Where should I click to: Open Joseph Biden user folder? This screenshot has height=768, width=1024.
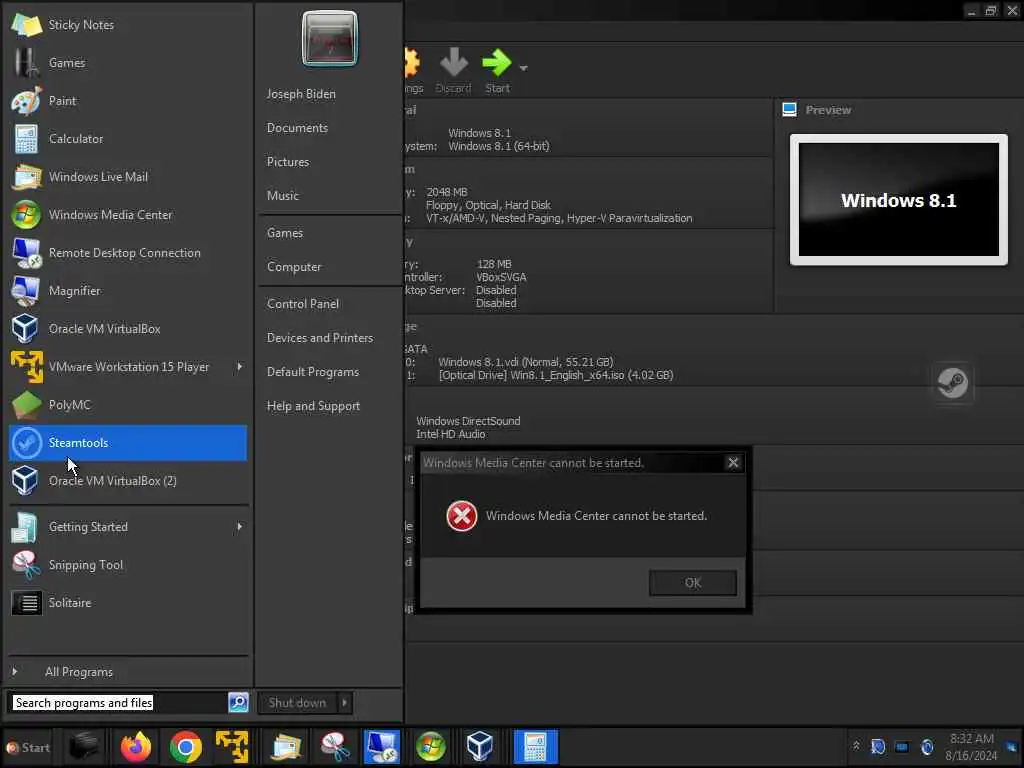[301, 94]
